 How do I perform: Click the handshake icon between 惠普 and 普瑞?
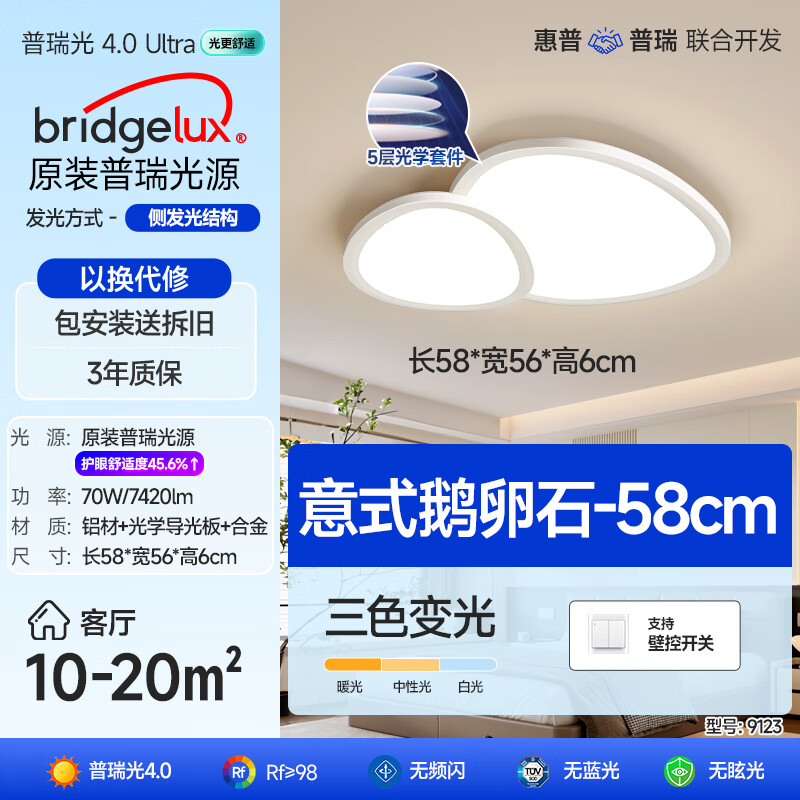(605, 41)
